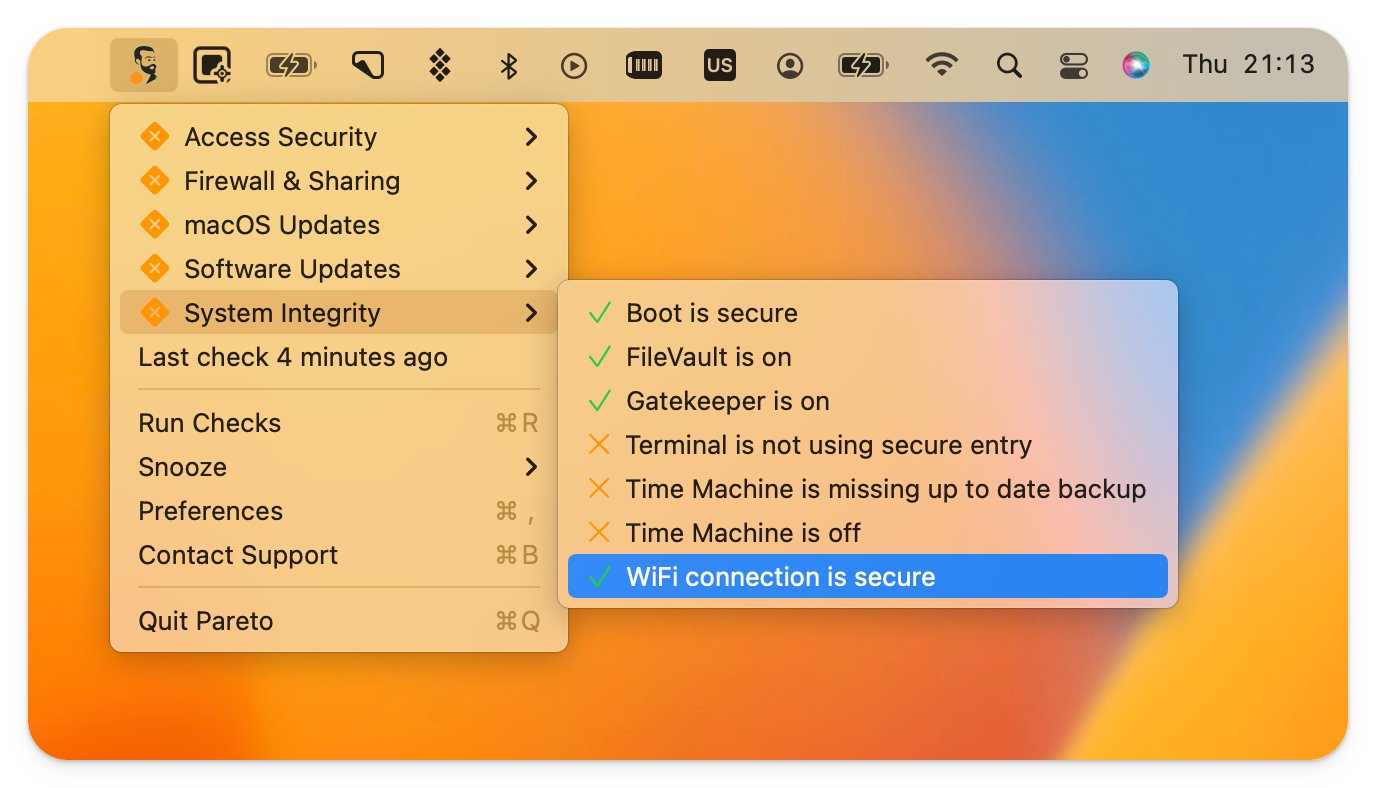Image resolution: width=1376 pixels, height=788 pixels.
Task: Click the System Integrity submenu arrow
Action: pyautogui.click(x=531, y=313)
